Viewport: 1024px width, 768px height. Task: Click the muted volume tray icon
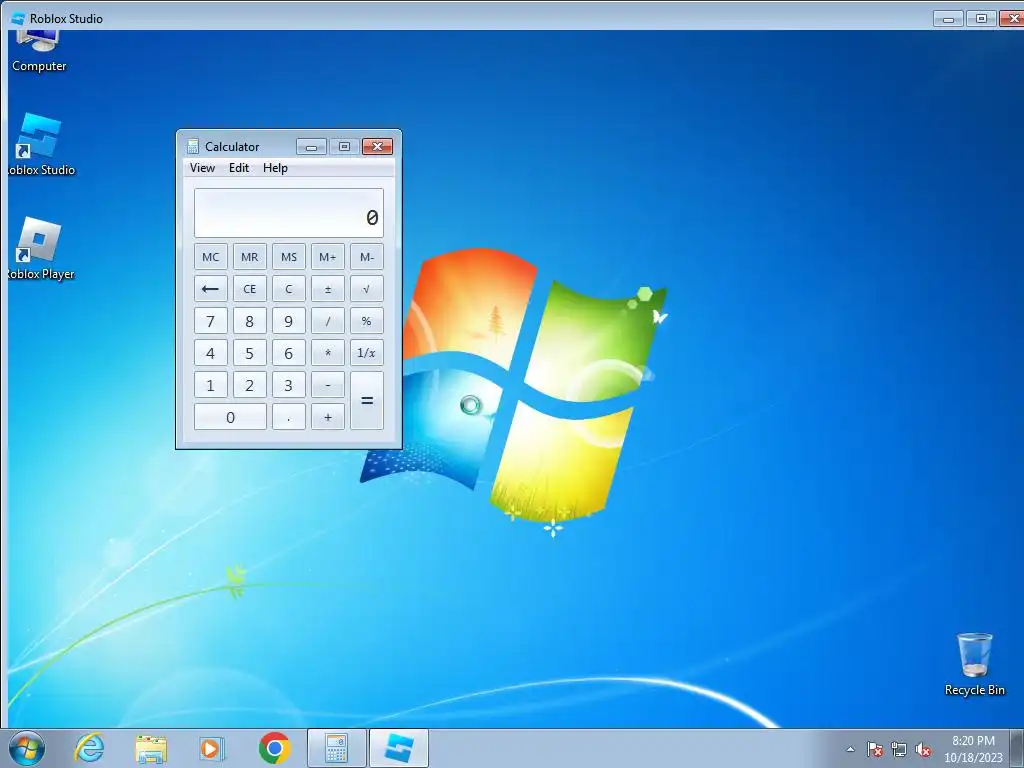923,749
